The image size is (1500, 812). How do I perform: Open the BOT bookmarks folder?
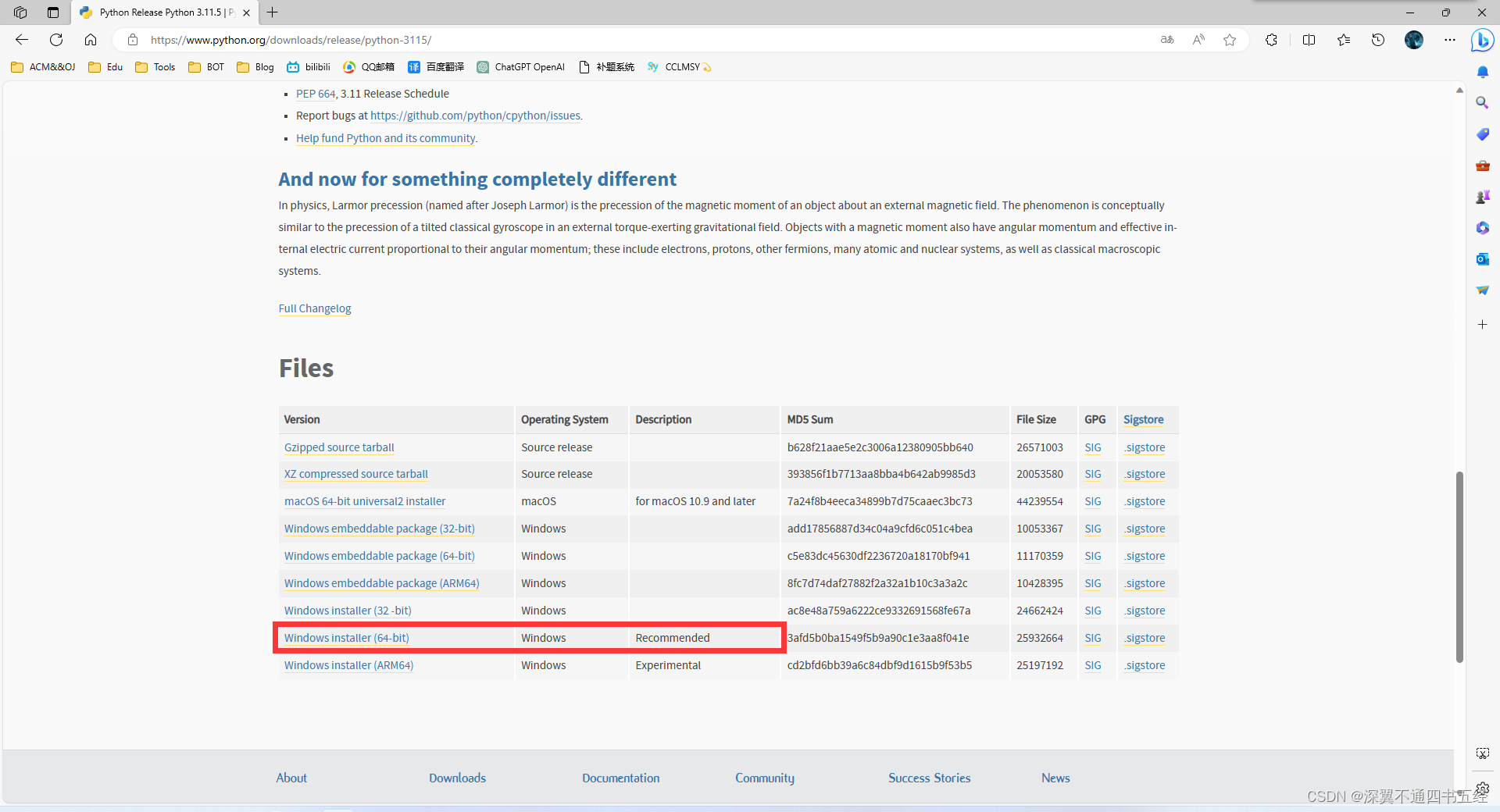[206, 67]
